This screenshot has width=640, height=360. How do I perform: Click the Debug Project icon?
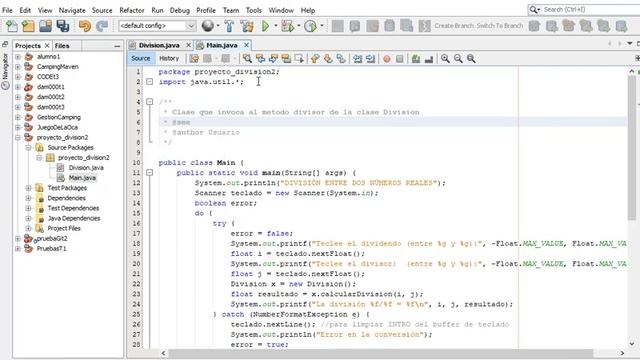[x=287, y=26]
